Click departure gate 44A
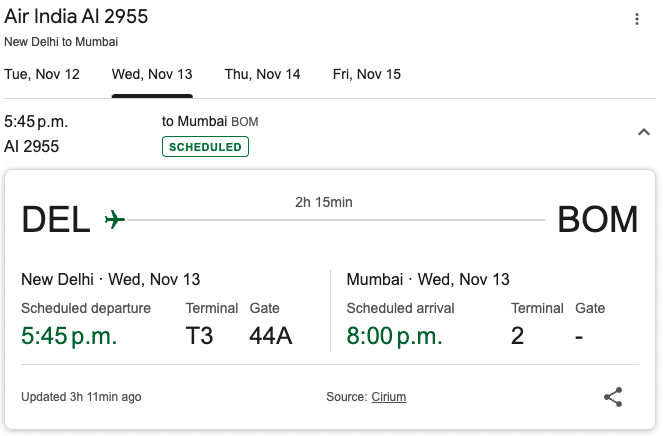The image size is (663, 436). tap(270, 336)
